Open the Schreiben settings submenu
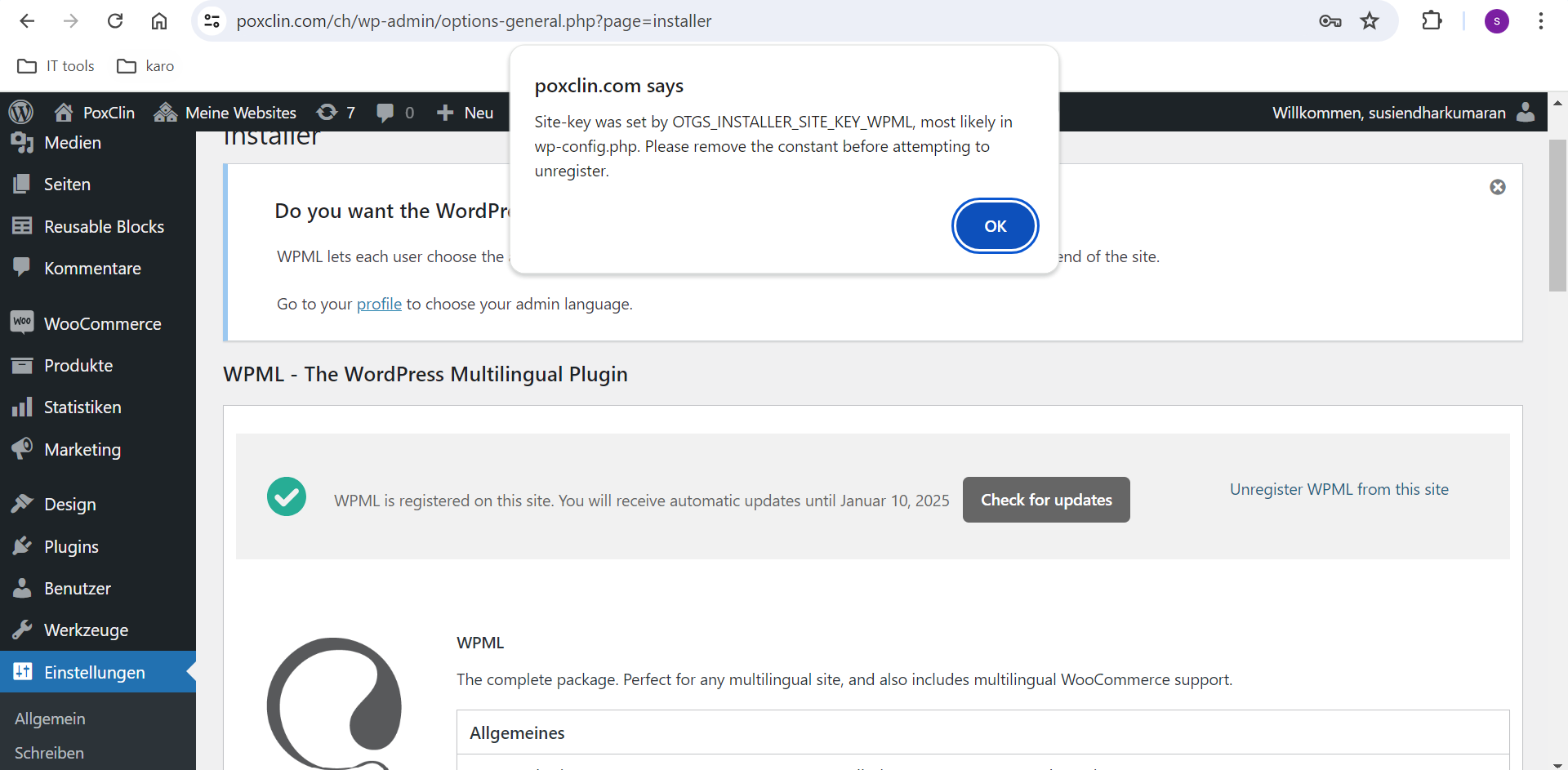Image resolution: width=1568 pixels, height=770 pixels. tap(49, 753)
